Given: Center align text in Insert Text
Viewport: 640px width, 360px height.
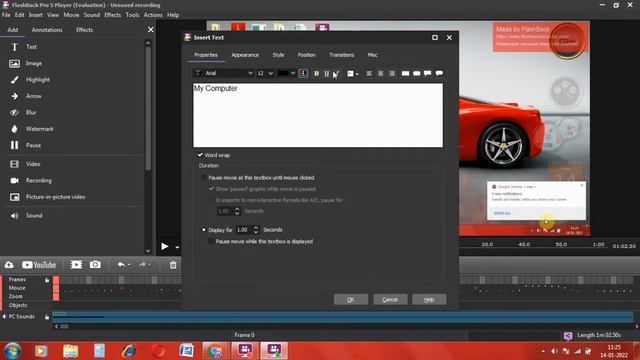Looking at the screenshot, I should (380, 73).
